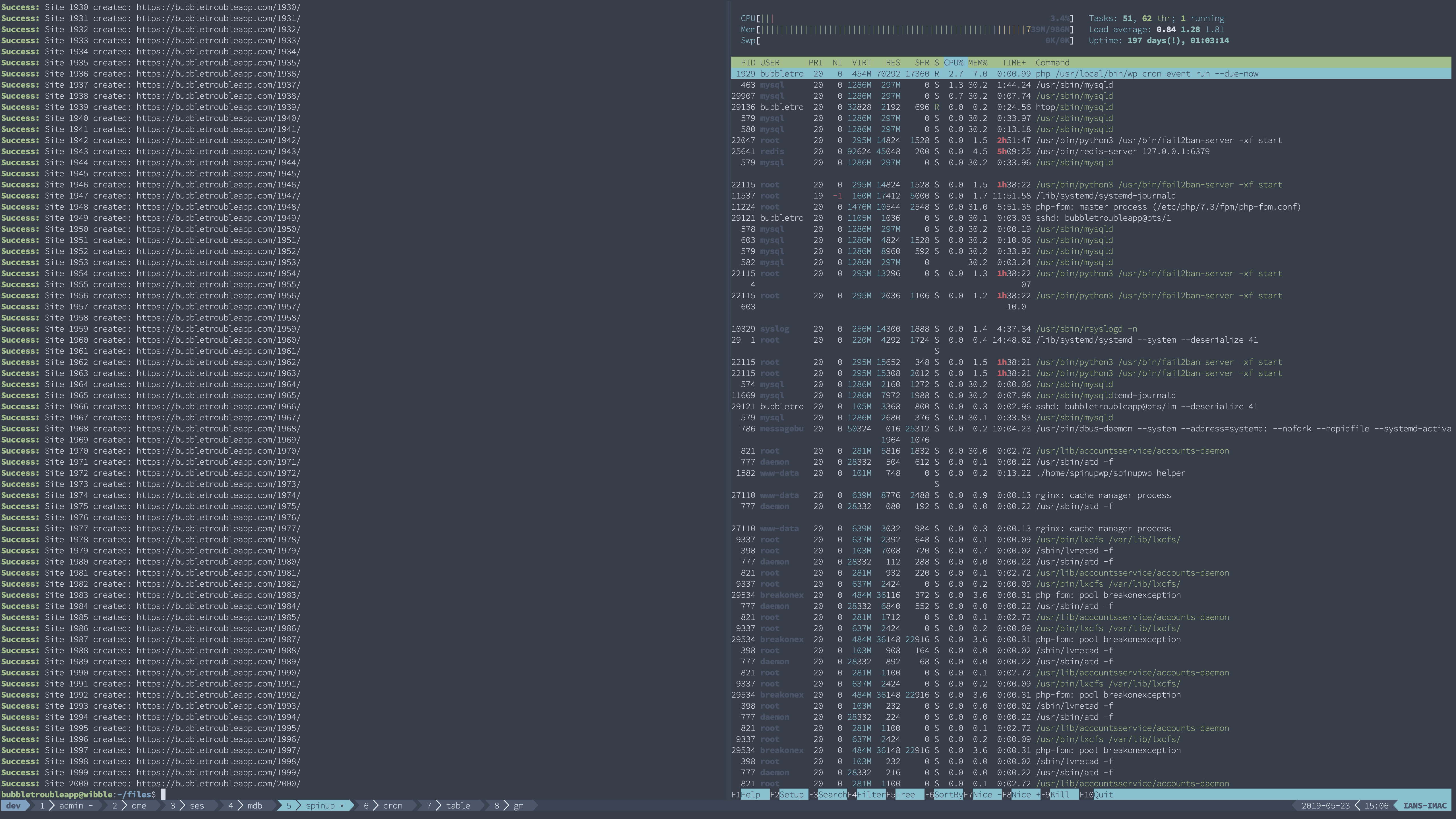Click the Mem usage meter bar

(x=907, y=29)
